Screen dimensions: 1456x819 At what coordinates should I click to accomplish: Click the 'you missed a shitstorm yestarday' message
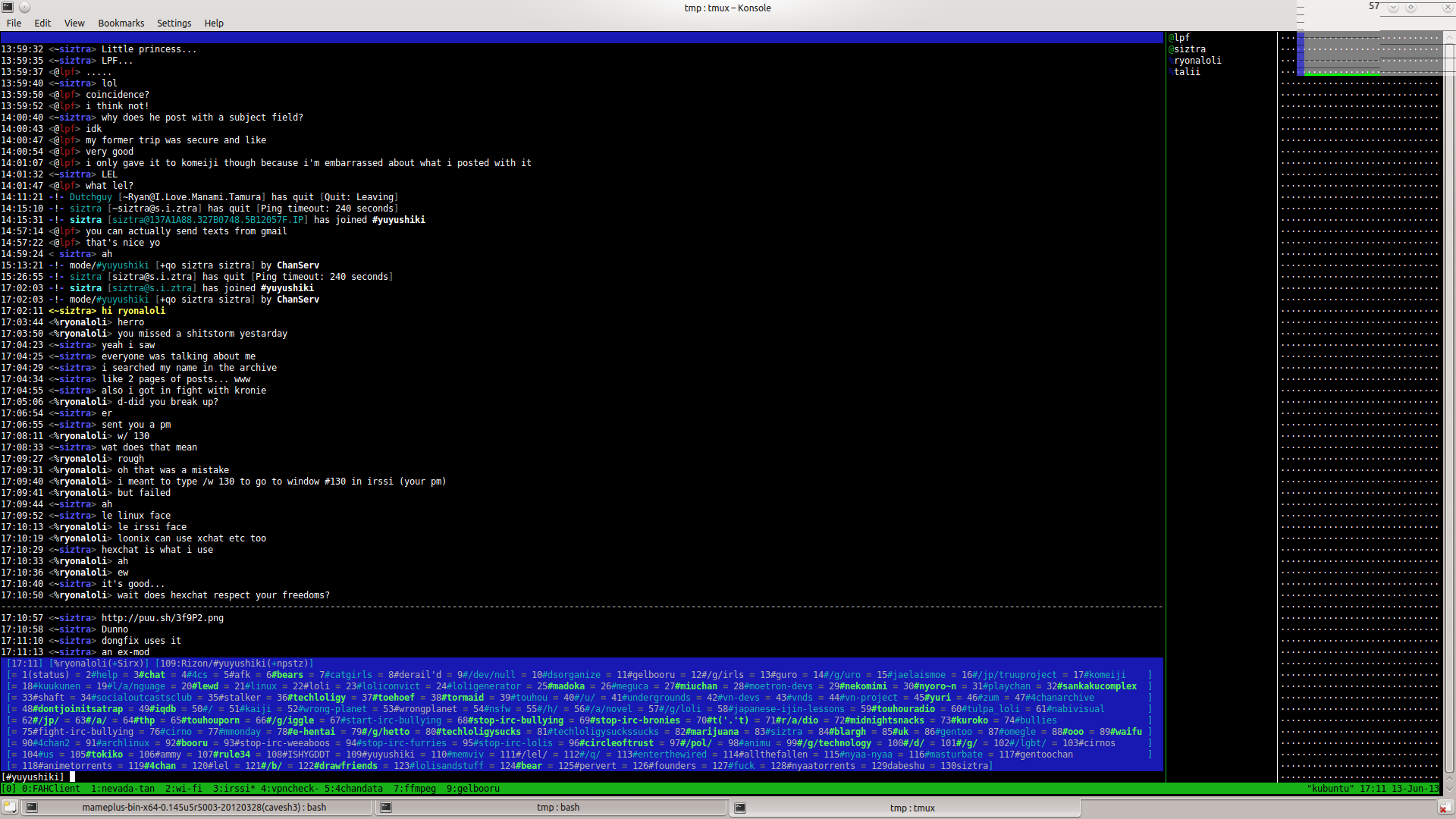coord(202,334)
